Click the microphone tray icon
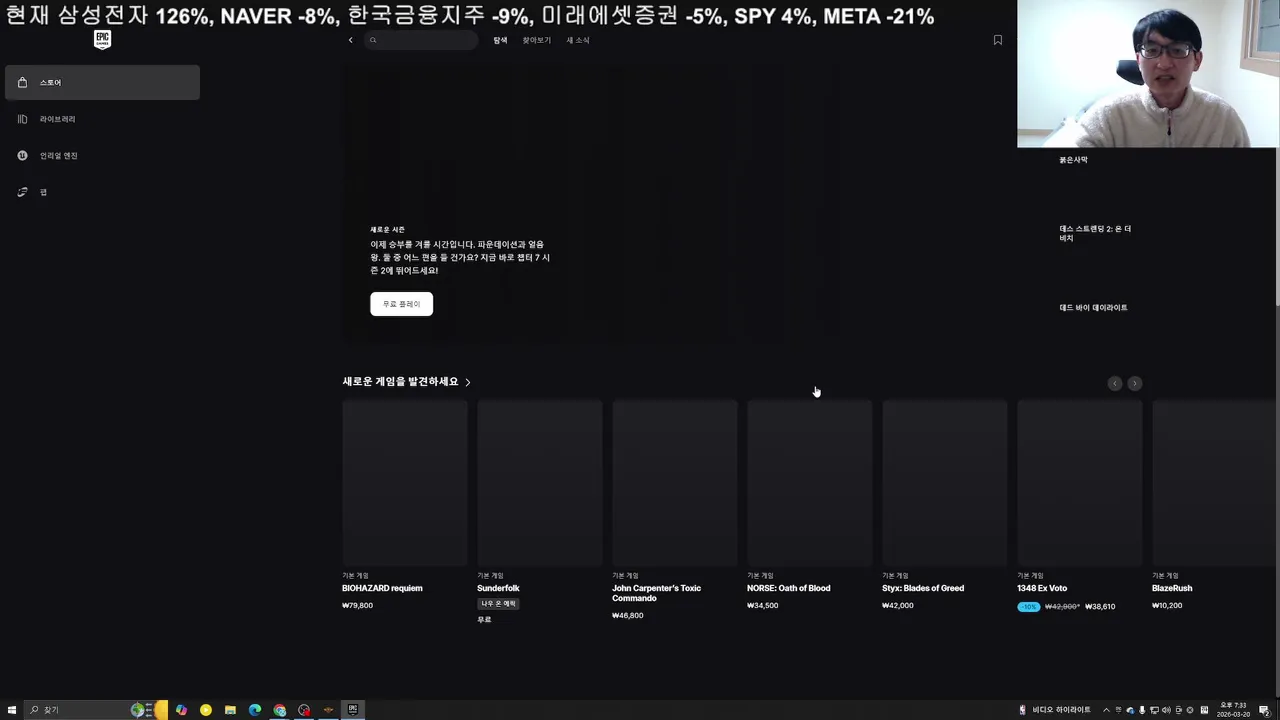Image resolution: width=1280 pixels, height=720 pixels. [1142, 710]
